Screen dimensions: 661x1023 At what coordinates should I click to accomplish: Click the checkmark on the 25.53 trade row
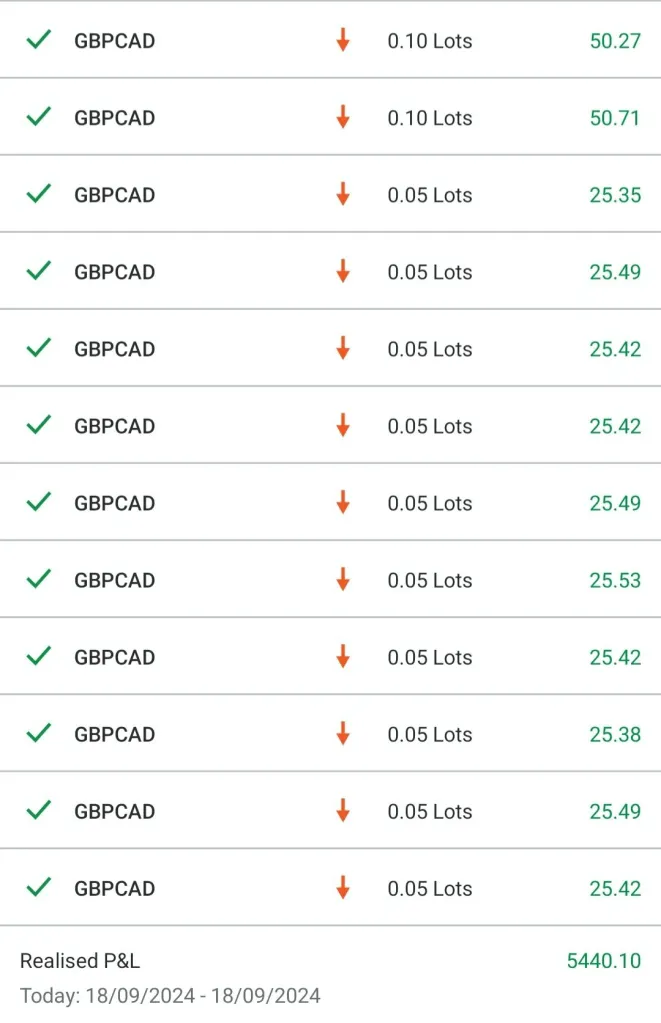[x=38, y=579]
